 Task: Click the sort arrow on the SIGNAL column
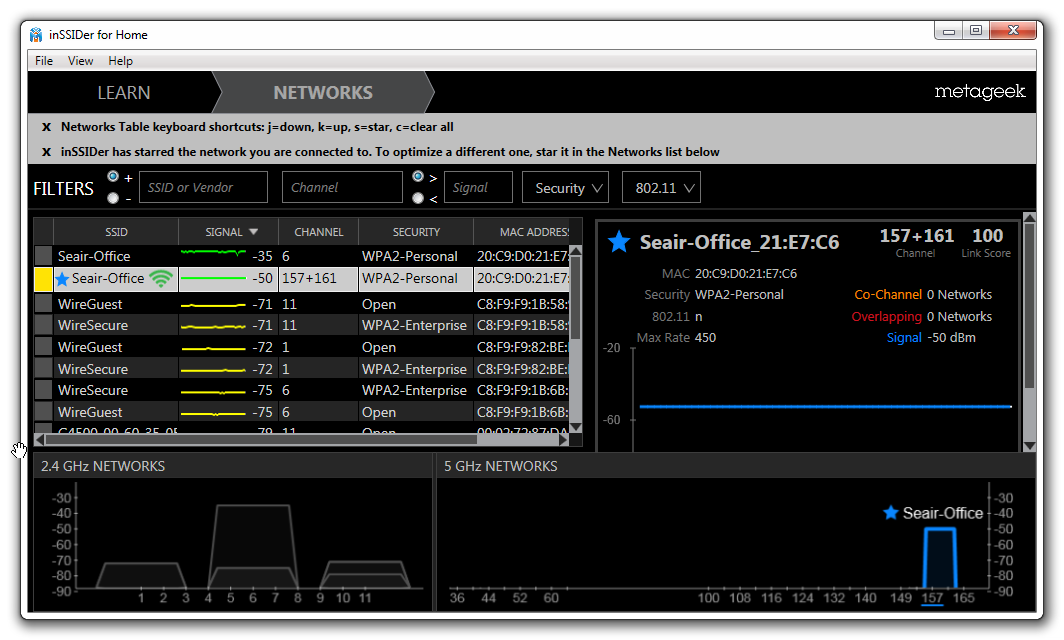point(253,232)
